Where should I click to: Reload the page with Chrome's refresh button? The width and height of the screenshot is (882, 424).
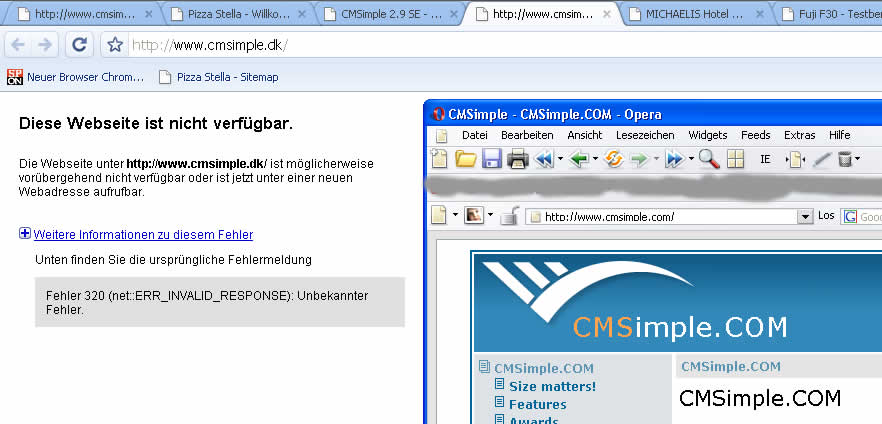click(79, 45)
